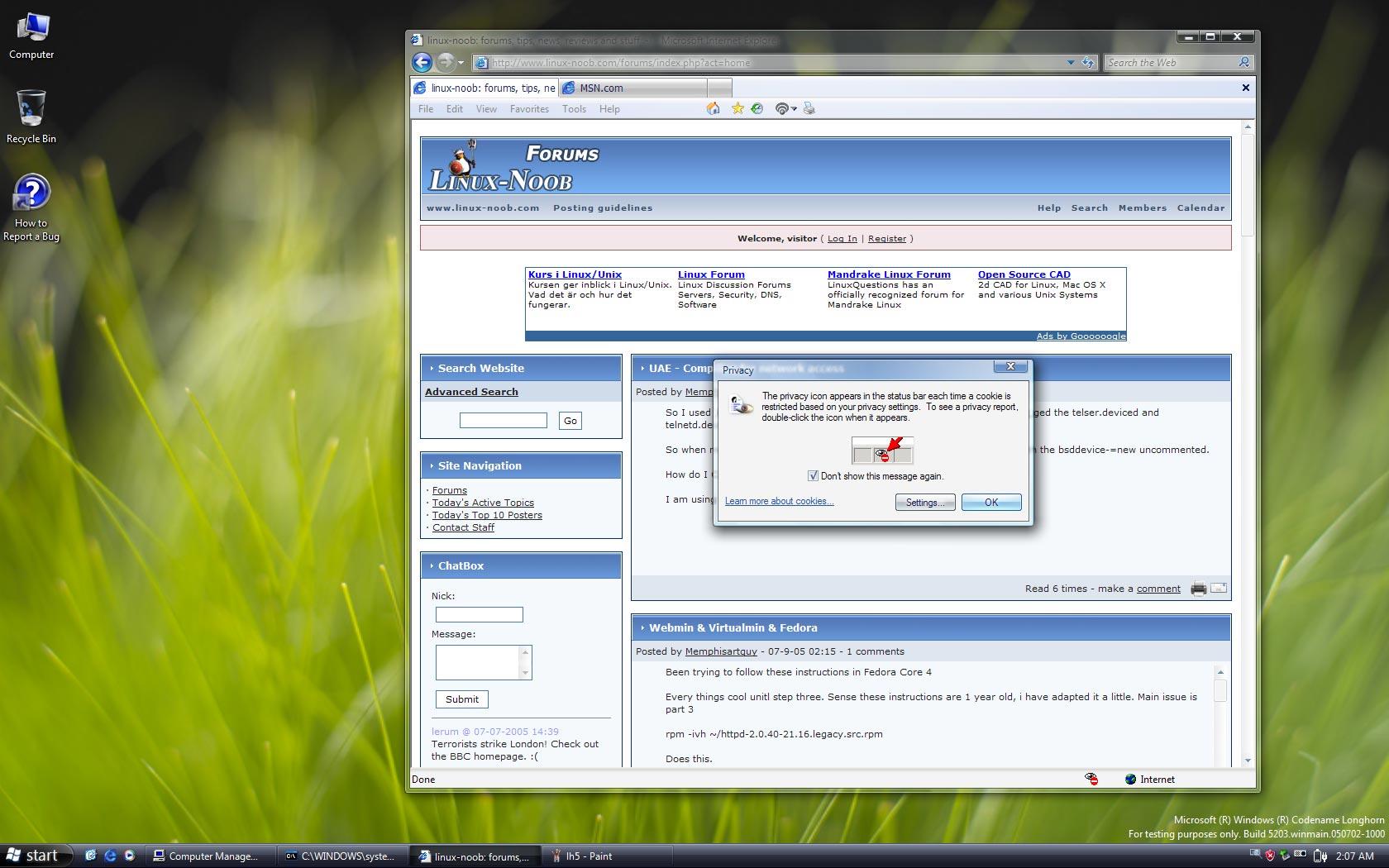Open Today's Top 10 Posters link
Image resolution: width=1389 pixels, height=868 pixels.
tap(487, 515)
